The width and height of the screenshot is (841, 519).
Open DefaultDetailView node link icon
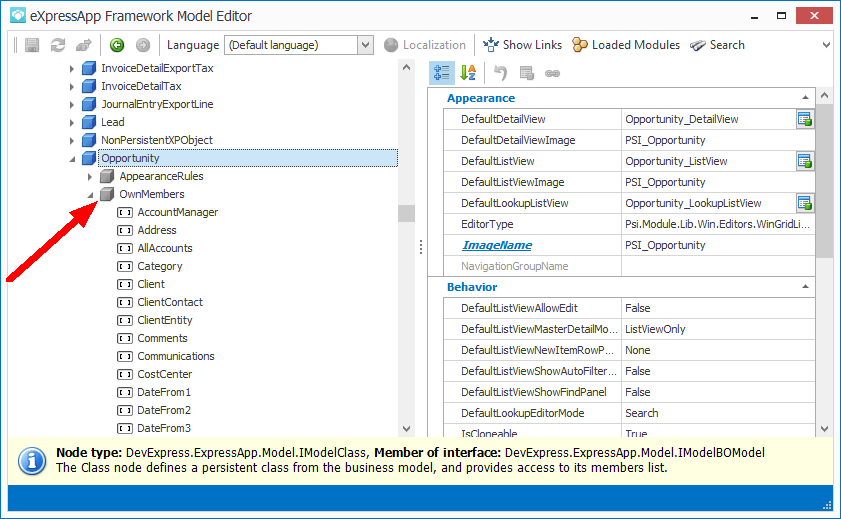pos(805,119)
